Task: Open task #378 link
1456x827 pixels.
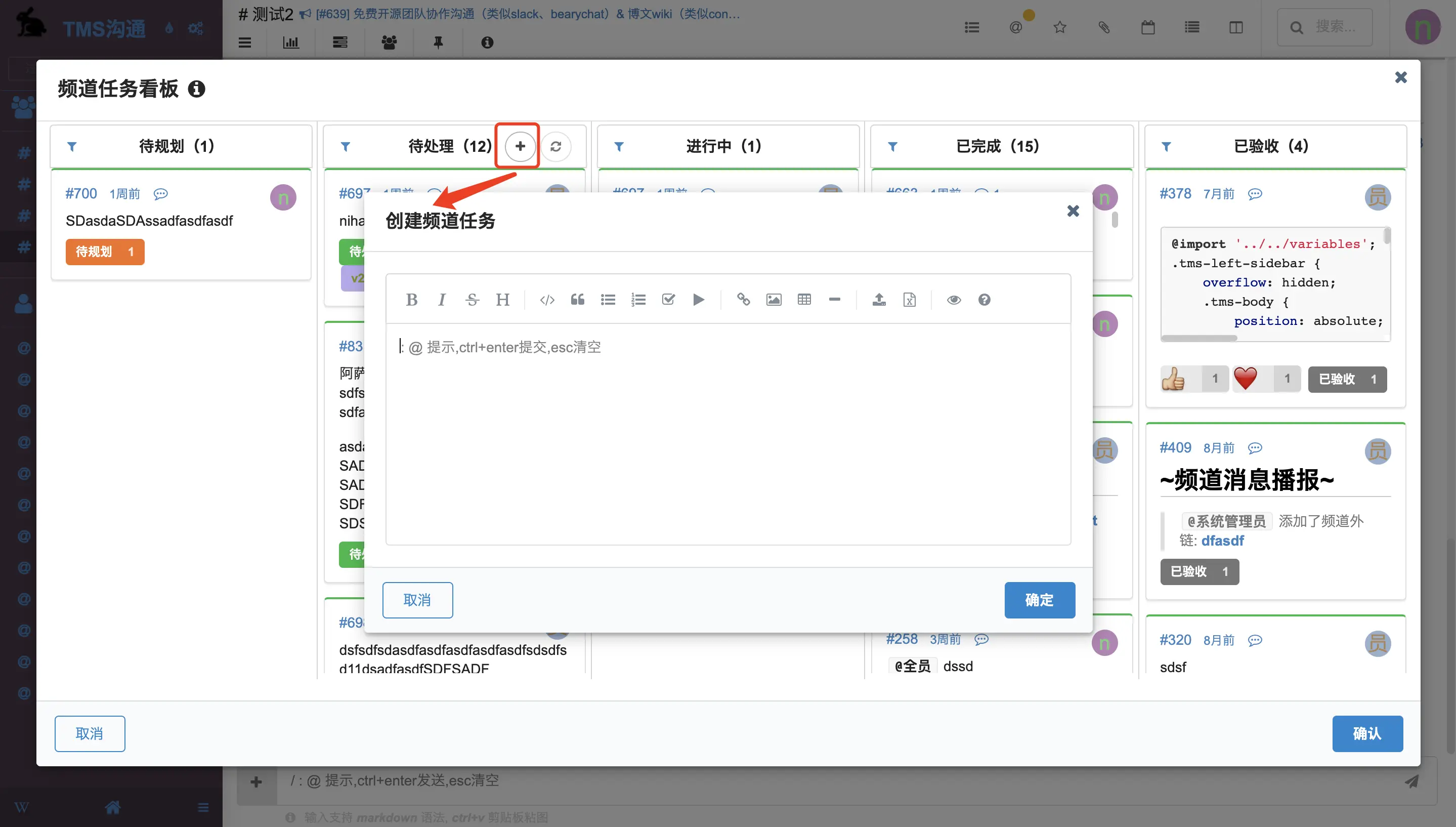Action: 1176,194
